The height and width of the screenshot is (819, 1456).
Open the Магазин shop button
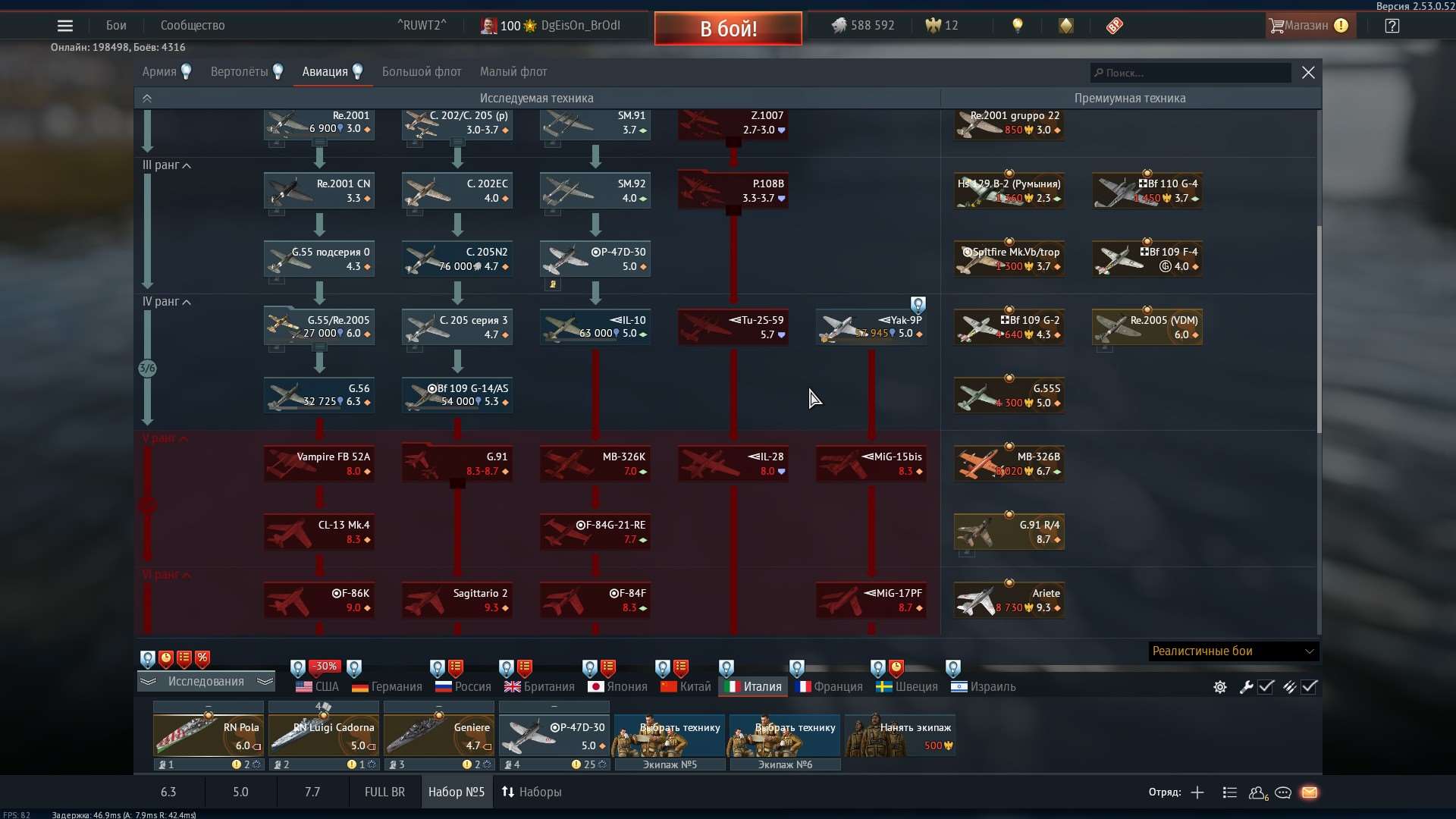point(1306,26)
